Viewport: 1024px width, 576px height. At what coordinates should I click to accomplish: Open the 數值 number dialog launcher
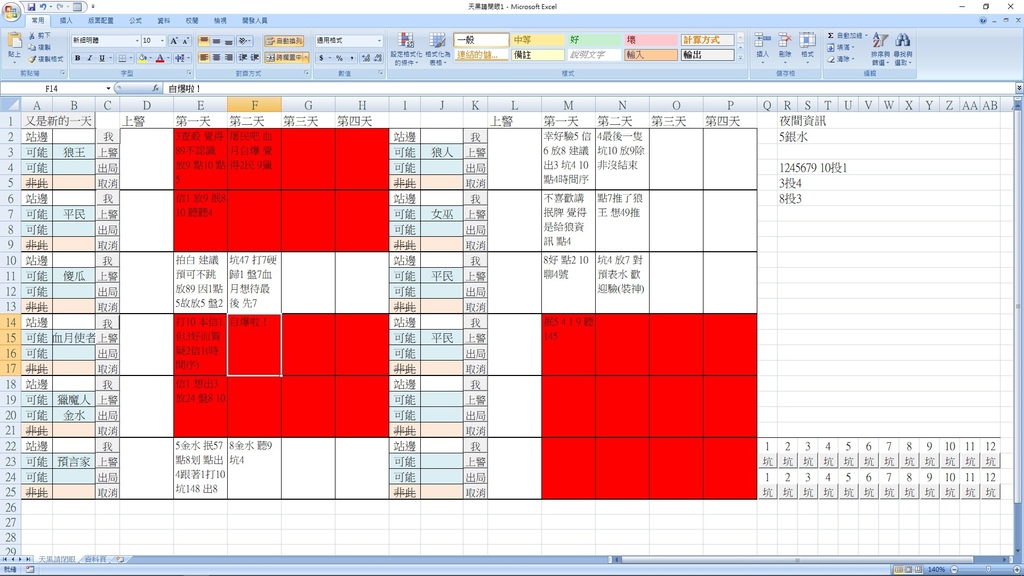[381, 73]
